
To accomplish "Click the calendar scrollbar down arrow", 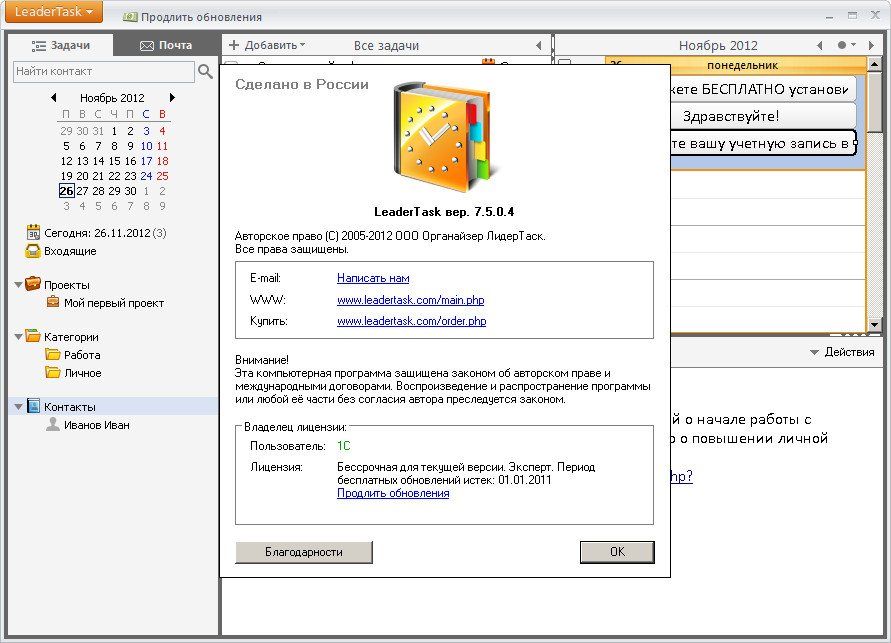I will click(x=874, y=324).
